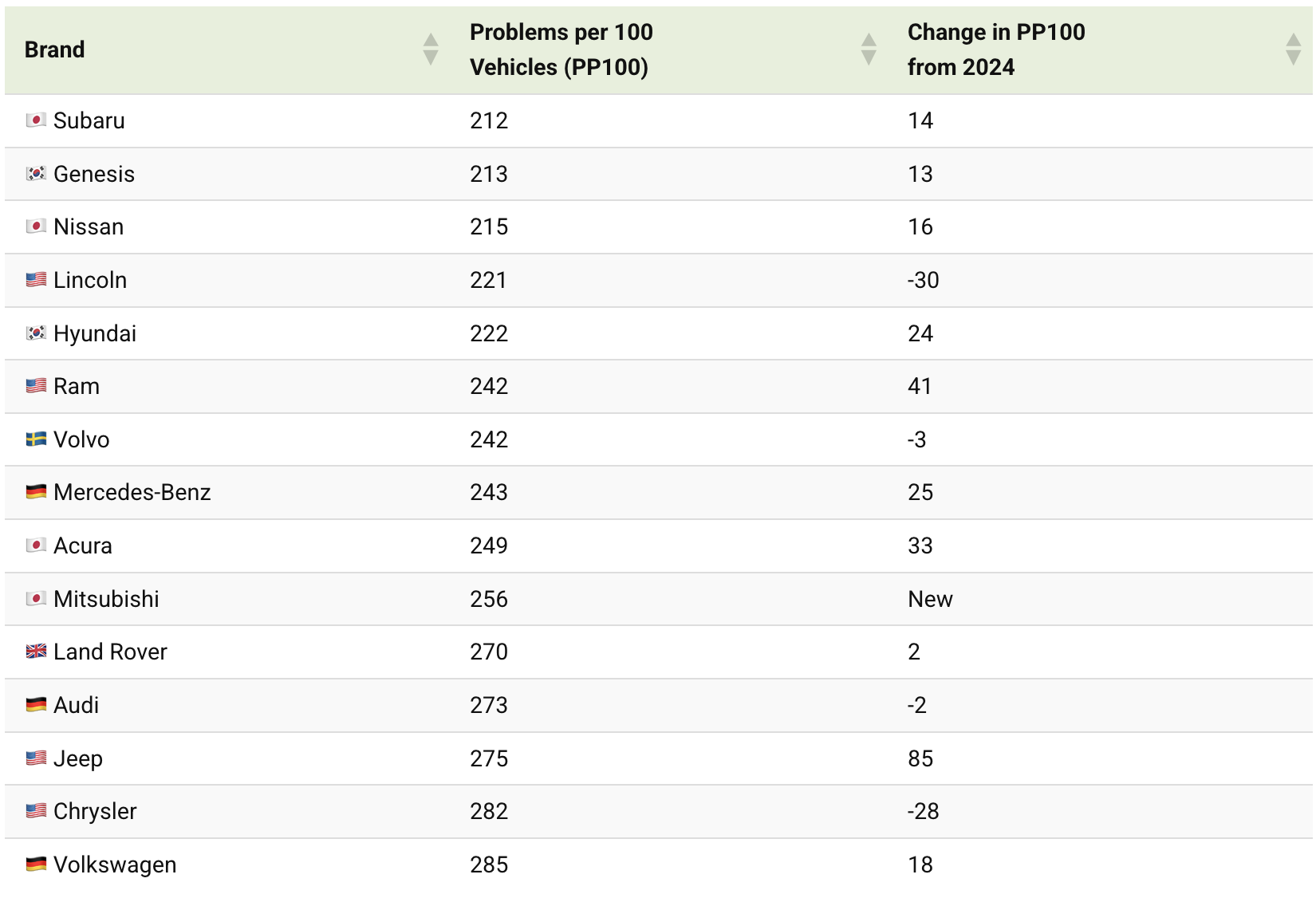The width and height of the screenshot is (1316, 898).
Task: Click the German flag next to Mercedes-Benz
Action: (36, 492)
